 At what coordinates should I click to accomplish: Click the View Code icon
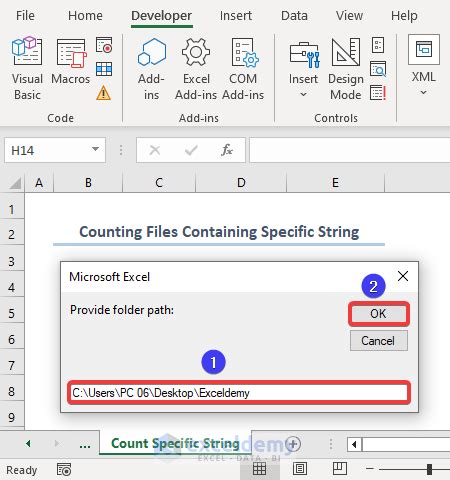[x=378, y=69]
